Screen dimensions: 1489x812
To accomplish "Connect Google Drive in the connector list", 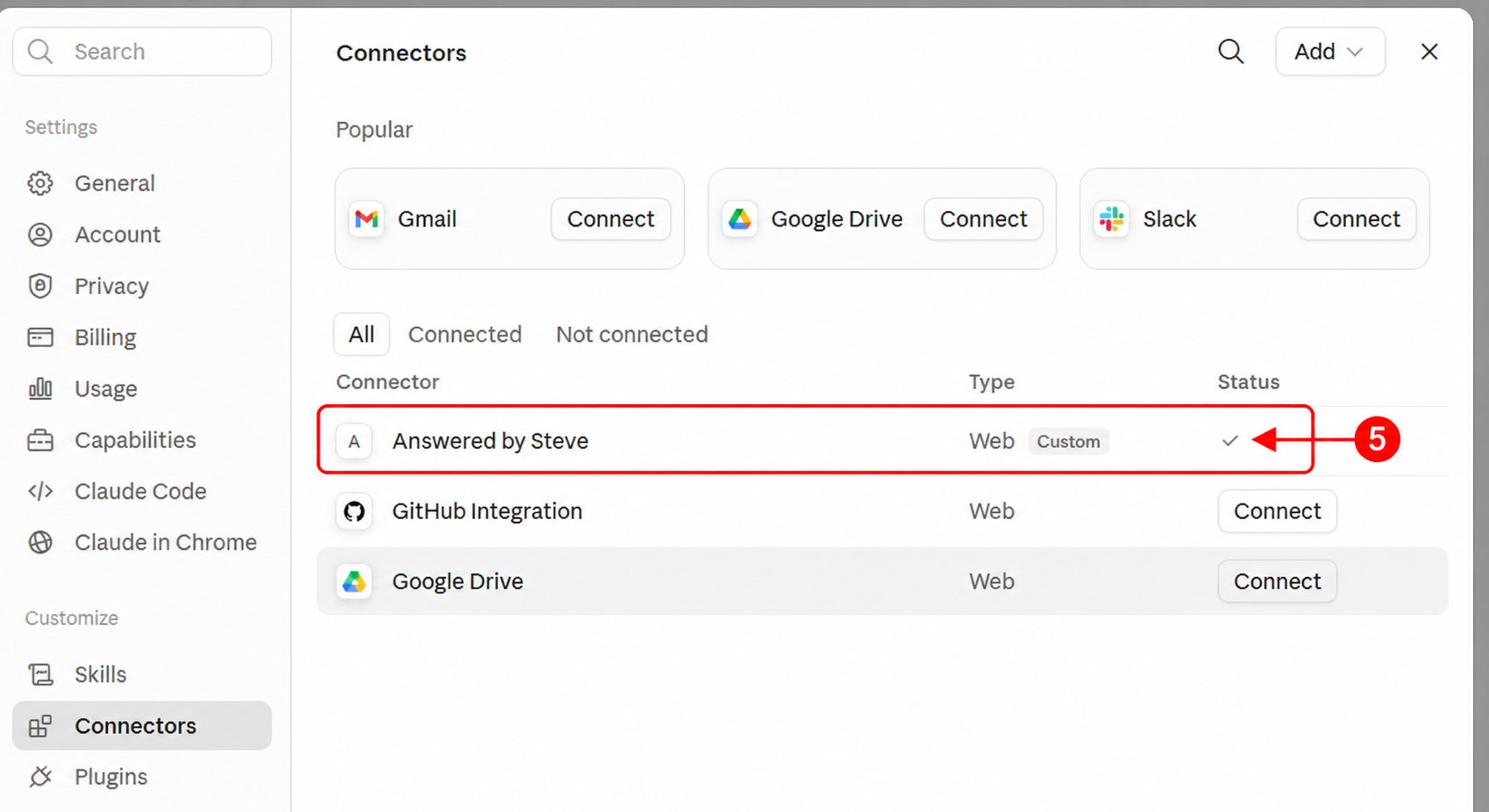I will pyautogui.click(x=1277, y=581).
